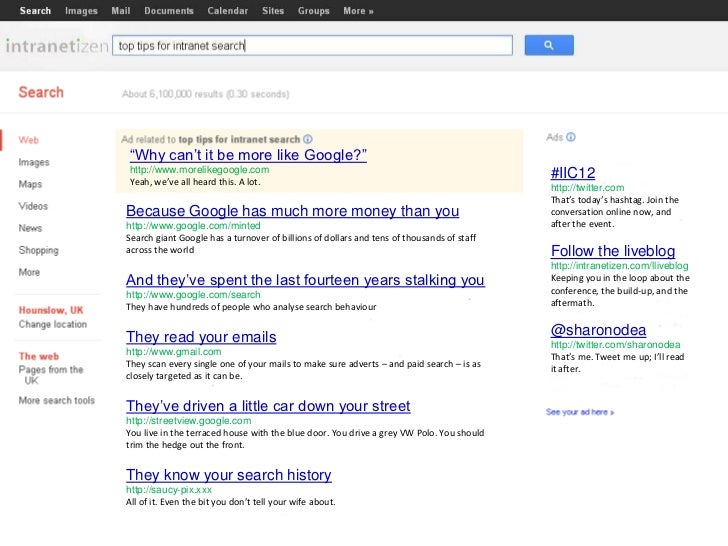The width and height of the screenshot is (728, 546).
Task: Click the blue magnifier search button
Action: (x=549, y=45)
